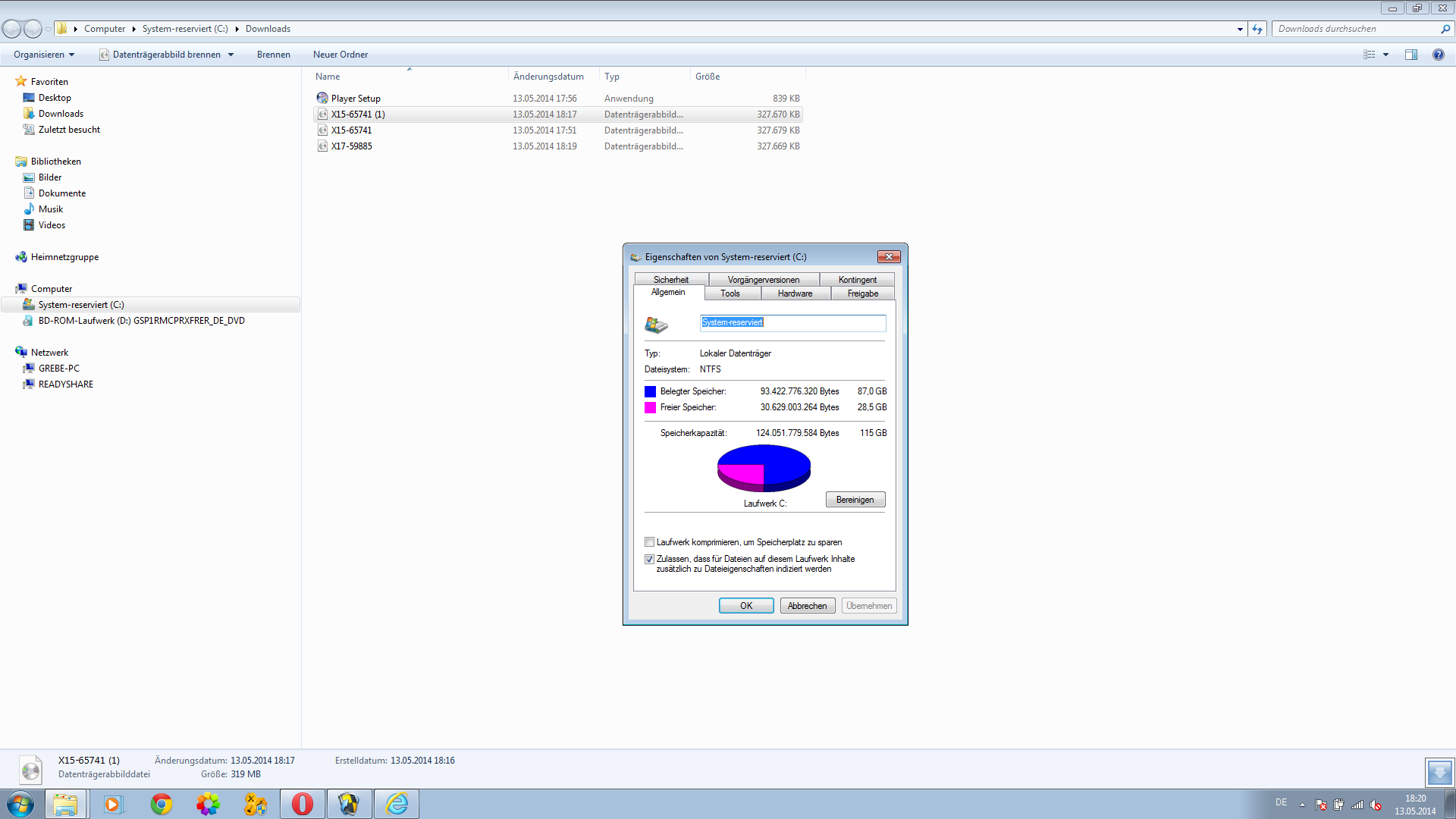The height and width of the screenshot is (819, 1456).
Task: Click the Windows Start orb
Action: (20, 804)
